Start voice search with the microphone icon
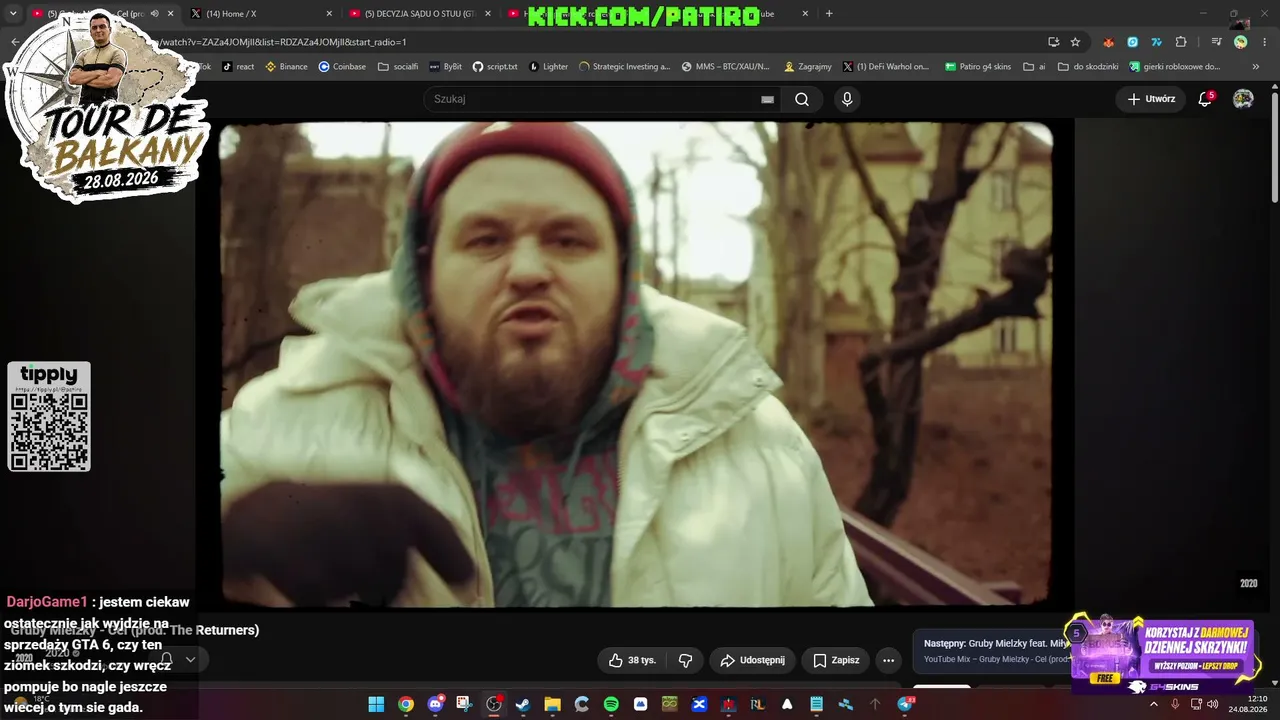The width and height of the screenshot is (1280, 720). [x=847, y=99]
